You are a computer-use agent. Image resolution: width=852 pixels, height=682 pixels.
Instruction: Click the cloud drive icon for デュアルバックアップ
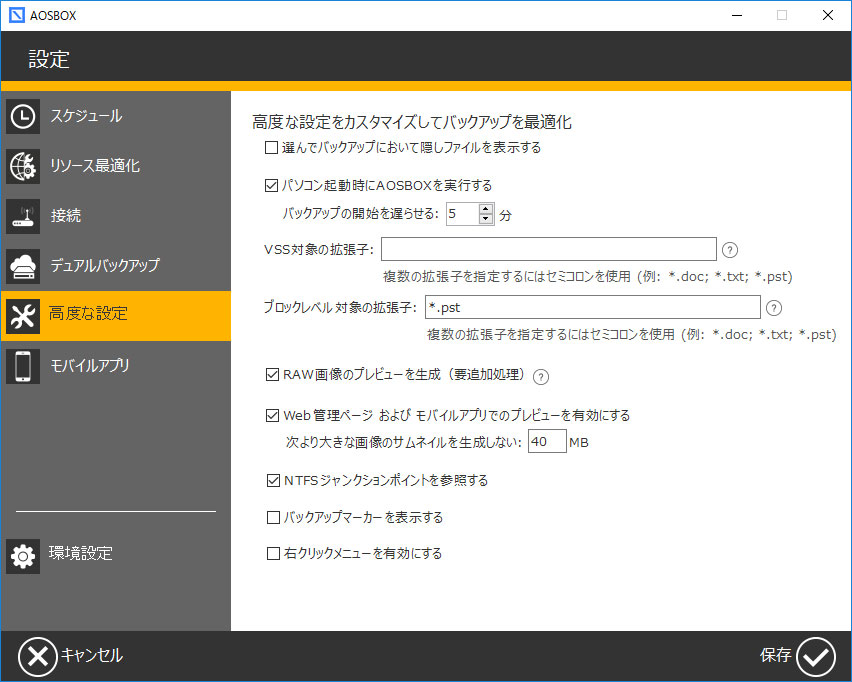click(x=23, y=266)
